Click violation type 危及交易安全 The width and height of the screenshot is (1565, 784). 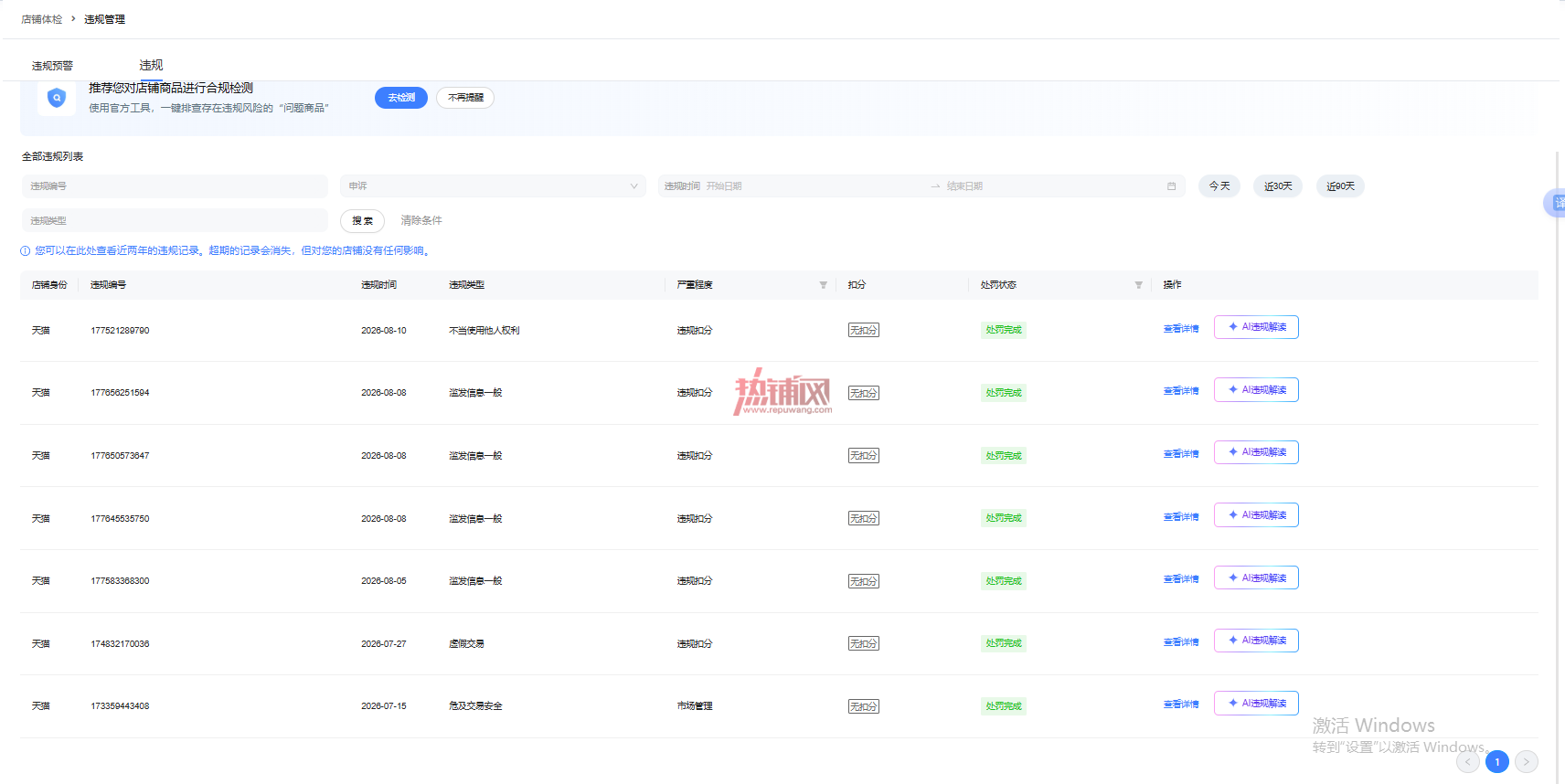[475, 706]
